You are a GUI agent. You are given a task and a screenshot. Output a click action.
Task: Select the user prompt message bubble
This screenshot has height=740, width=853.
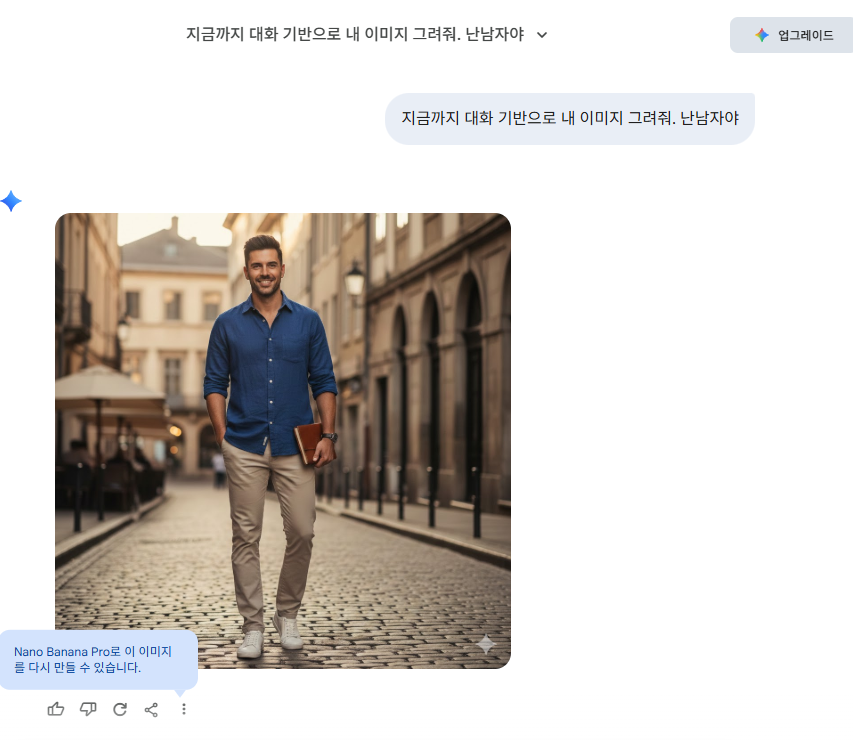pos(569,118)
